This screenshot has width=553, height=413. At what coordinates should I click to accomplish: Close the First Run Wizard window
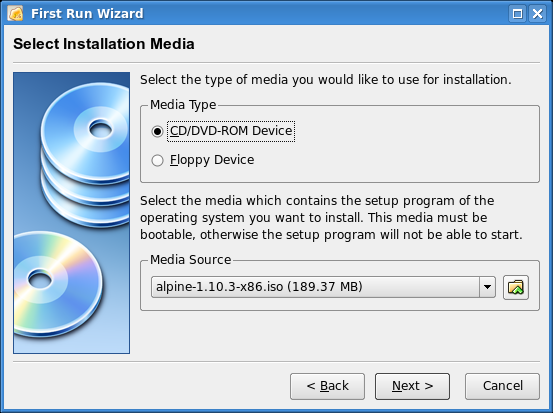tap(537, 14)
